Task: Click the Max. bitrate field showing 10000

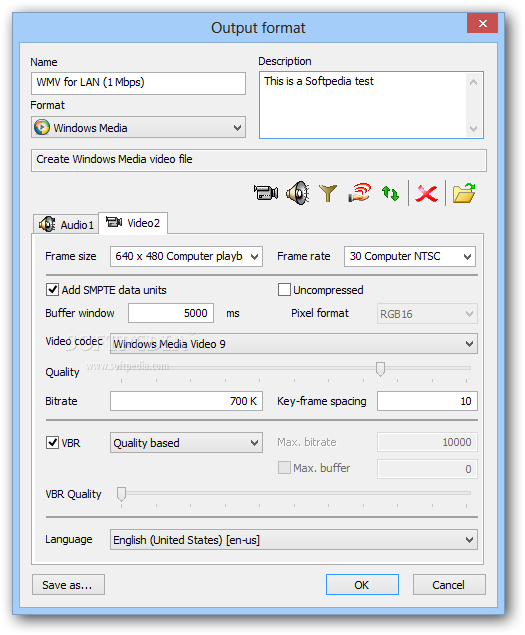Action: tap(427, 442)
